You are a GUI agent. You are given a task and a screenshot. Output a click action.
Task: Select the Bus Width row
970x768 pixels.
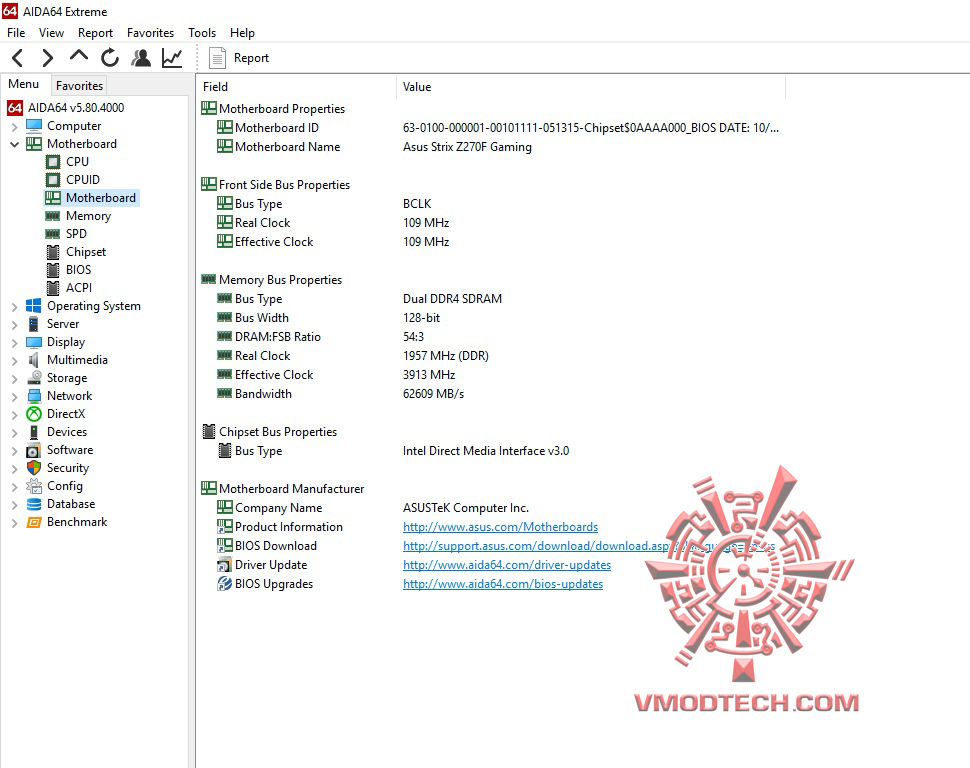pyautogui.click(x=492, y=318)
